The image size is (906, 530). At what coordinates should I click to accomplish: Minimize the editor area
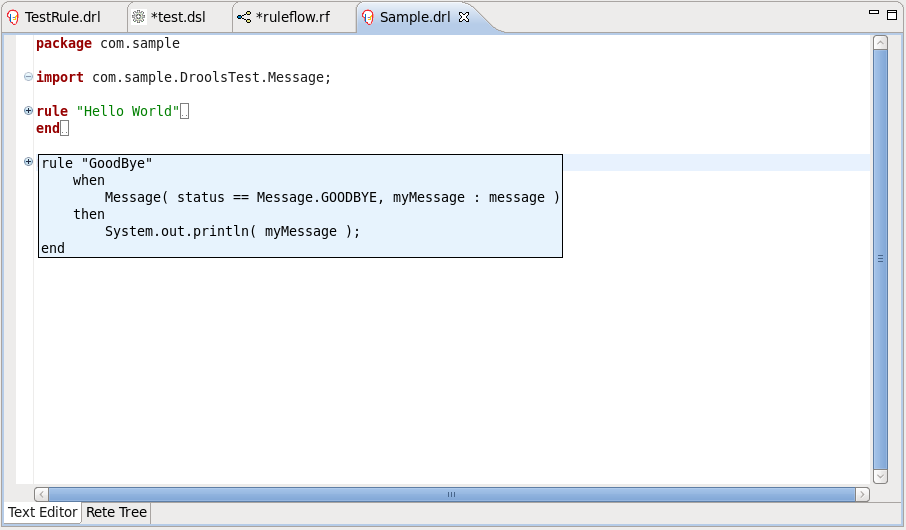click(874, 12)
